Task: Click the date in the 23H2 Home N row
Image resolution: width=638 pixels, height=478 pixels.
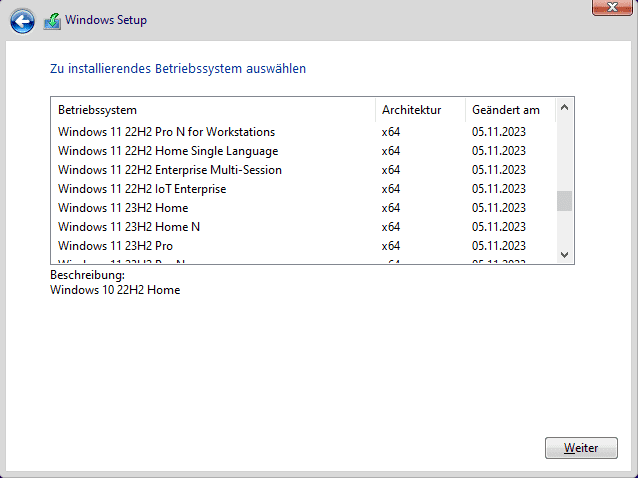Action: [x=499, y=227]
